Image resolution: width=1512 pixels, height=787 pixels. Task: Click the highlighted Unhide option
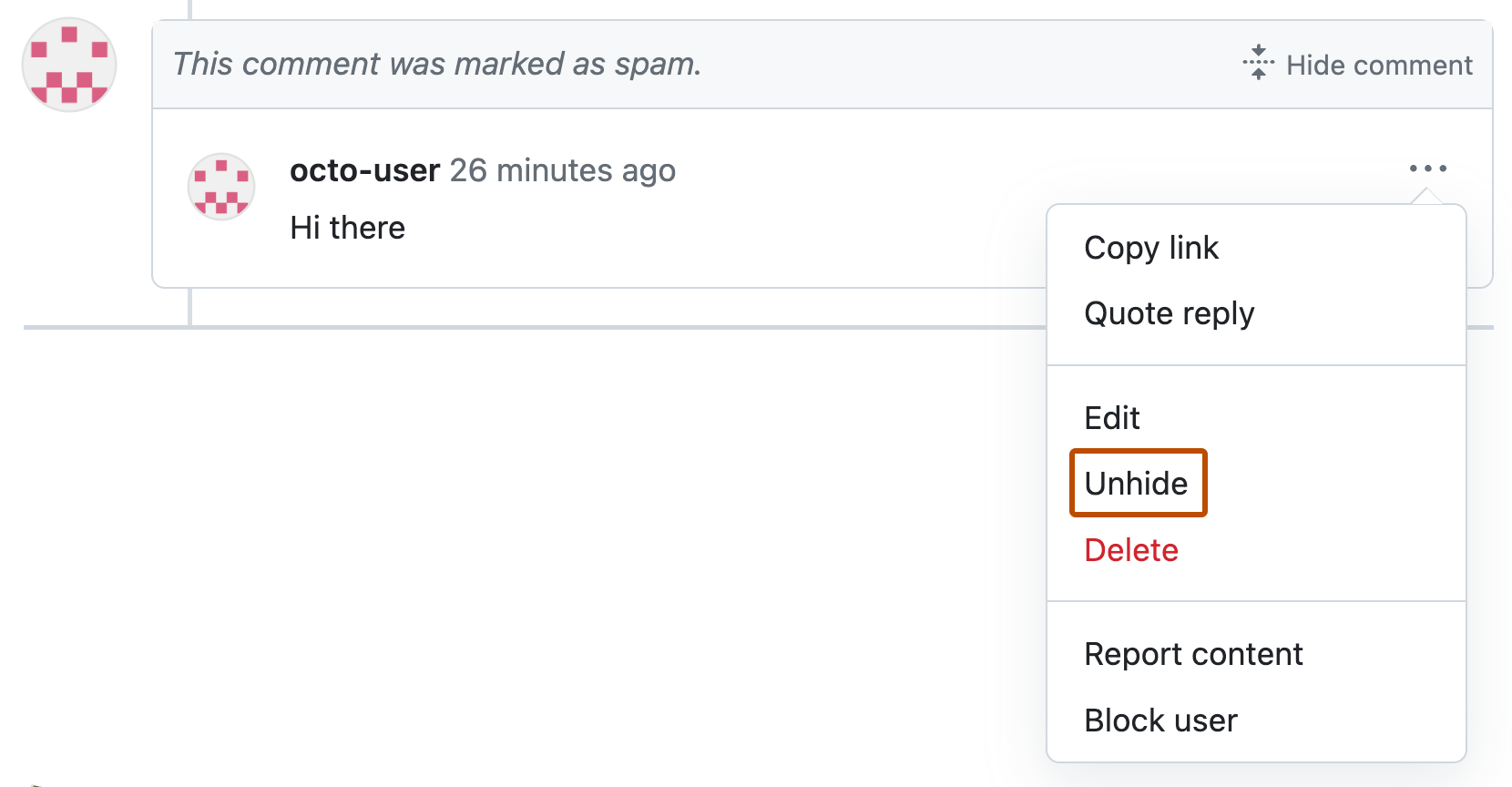[1138, 483]
